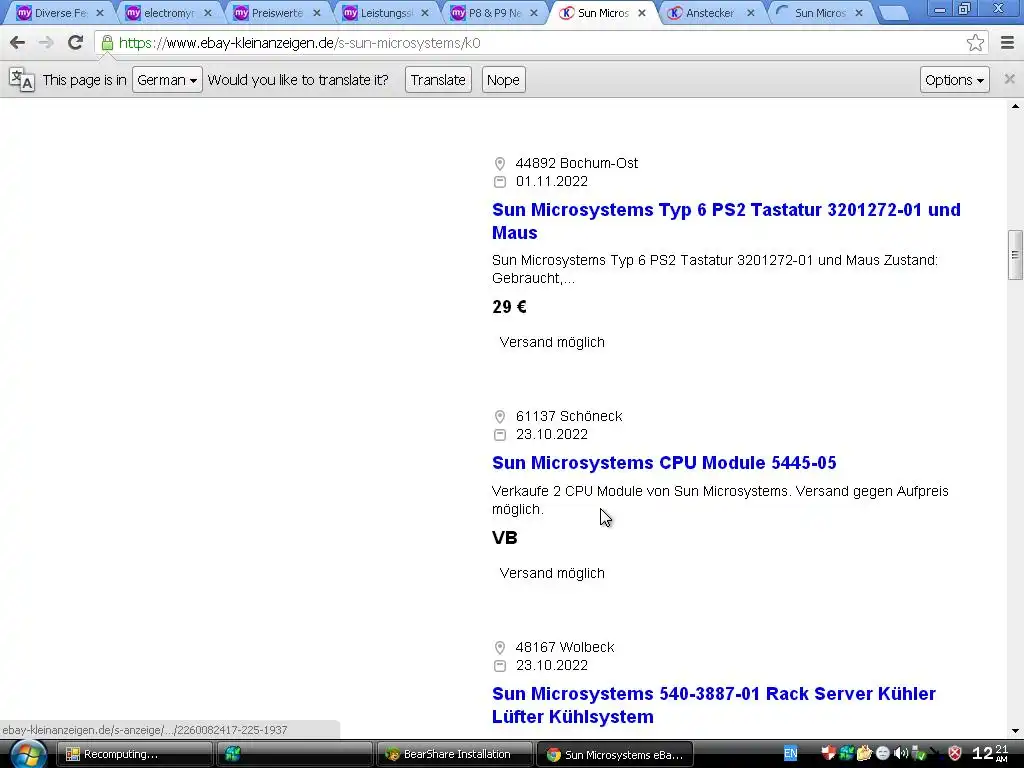This screenshot has width=1024, height=768.
Task: Bookmark this page with the star icon
Action: [x=975, y=43]
